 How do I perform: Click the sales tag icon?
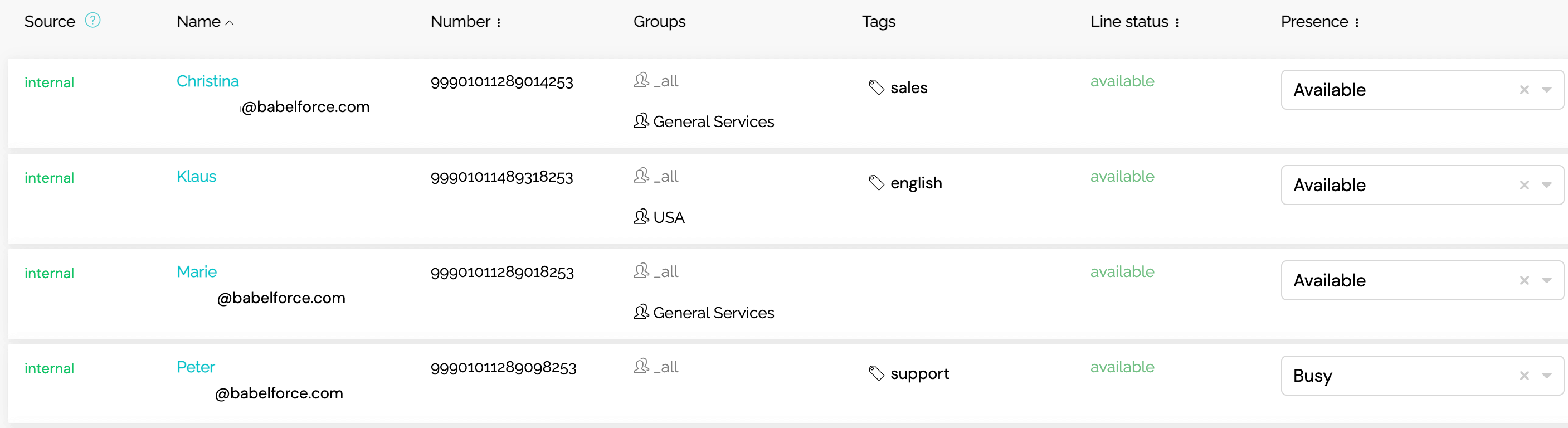[876, 87]
